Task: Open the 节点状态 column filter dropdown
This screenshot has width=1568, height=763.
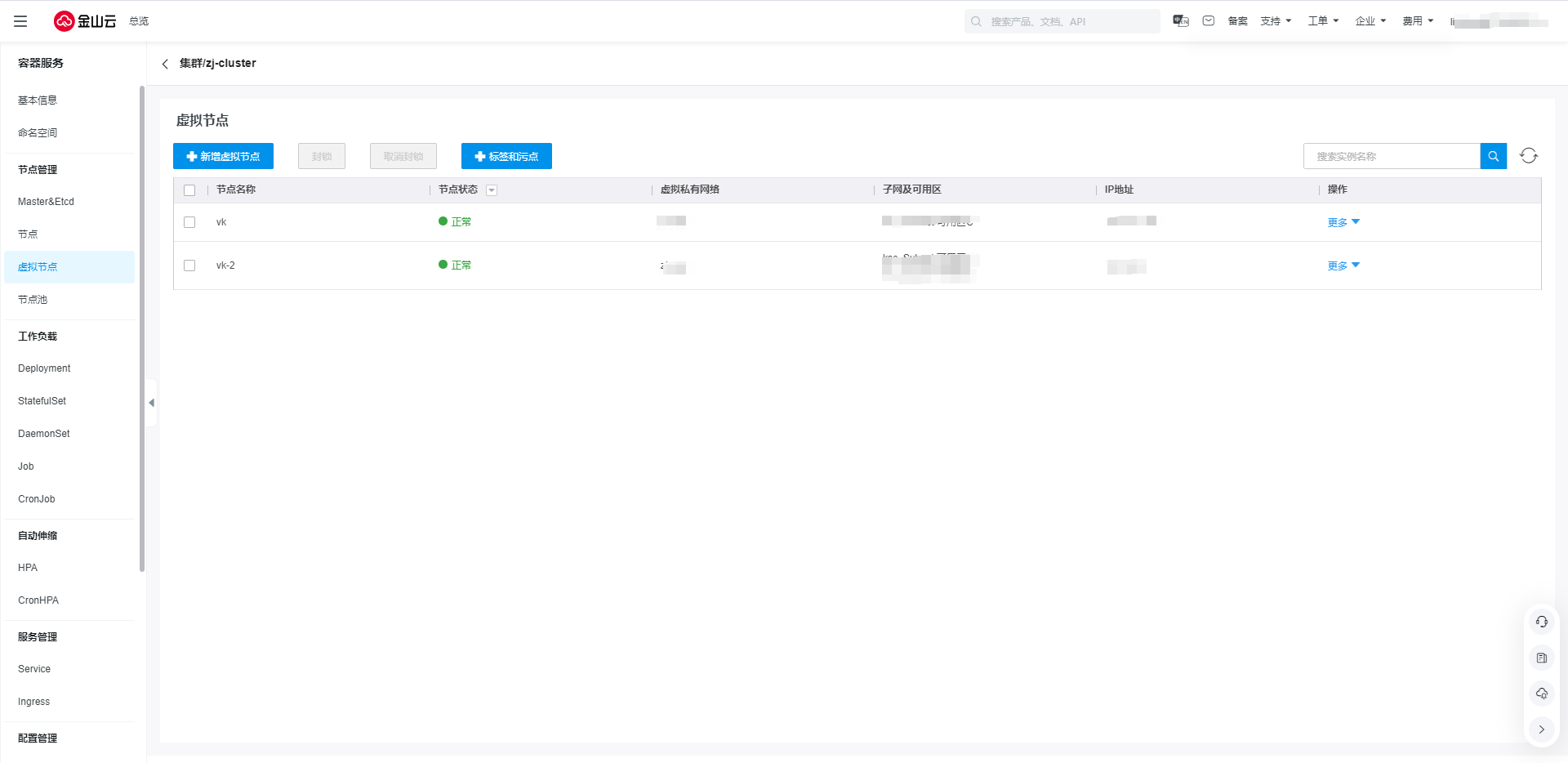Action: [492, 190]
